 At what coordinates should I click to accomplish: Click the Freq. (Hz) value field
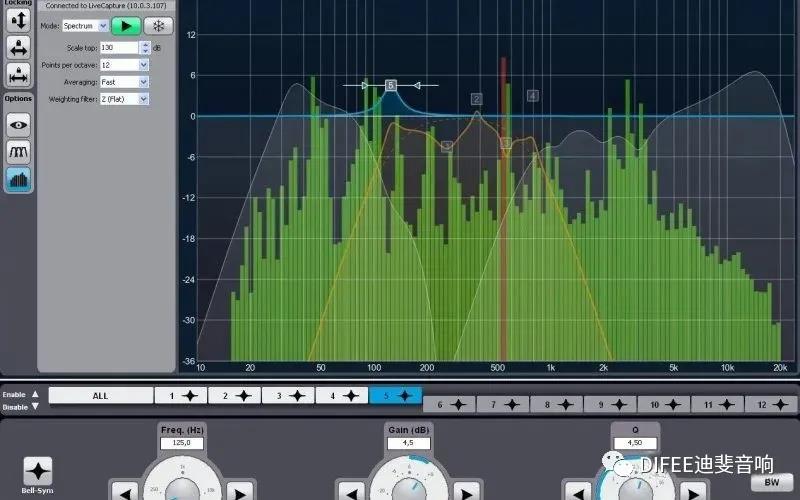click(x=182, y=443)
